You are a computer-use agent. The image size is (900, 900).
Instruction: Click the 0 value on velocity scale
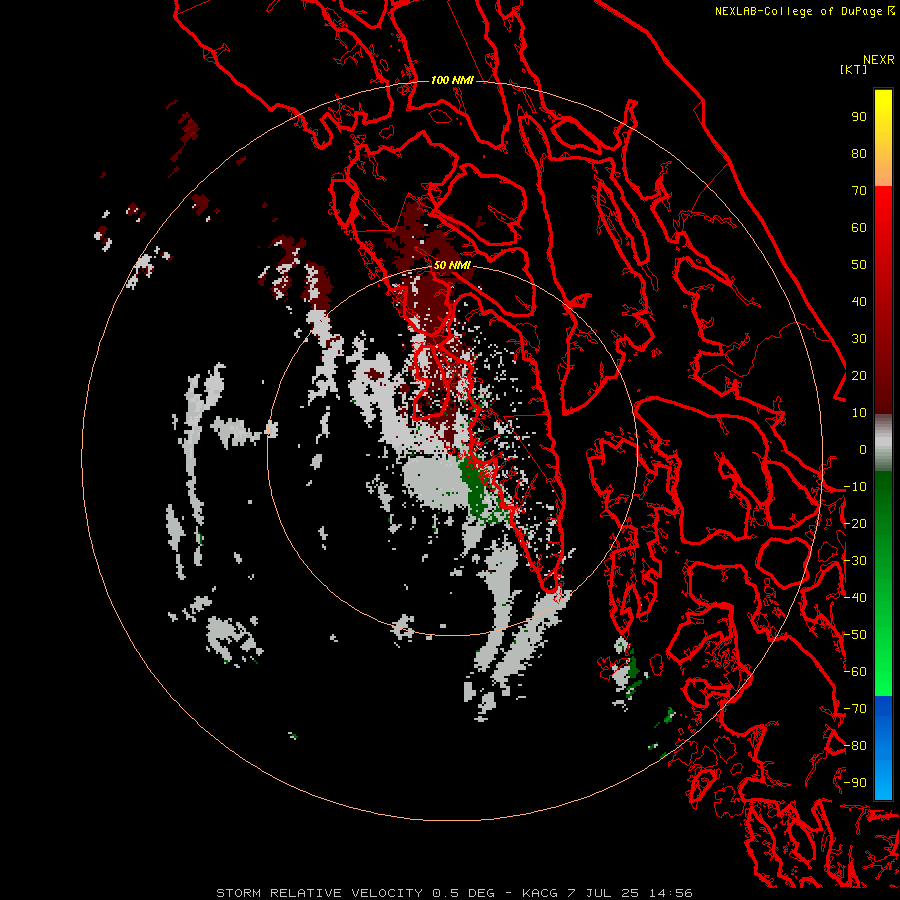click(863, 450)
